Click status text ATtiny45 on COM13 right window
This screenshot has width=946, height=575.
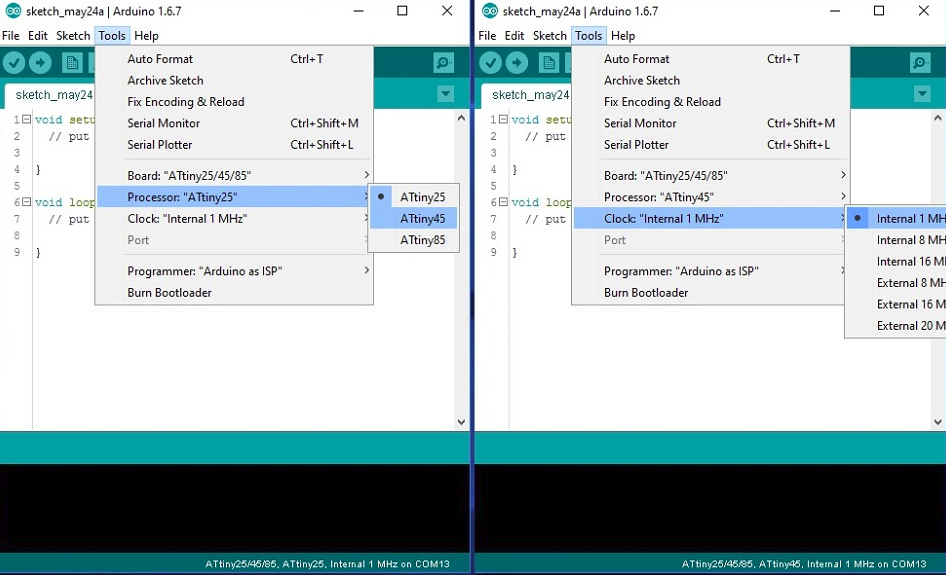coord(804,564)
